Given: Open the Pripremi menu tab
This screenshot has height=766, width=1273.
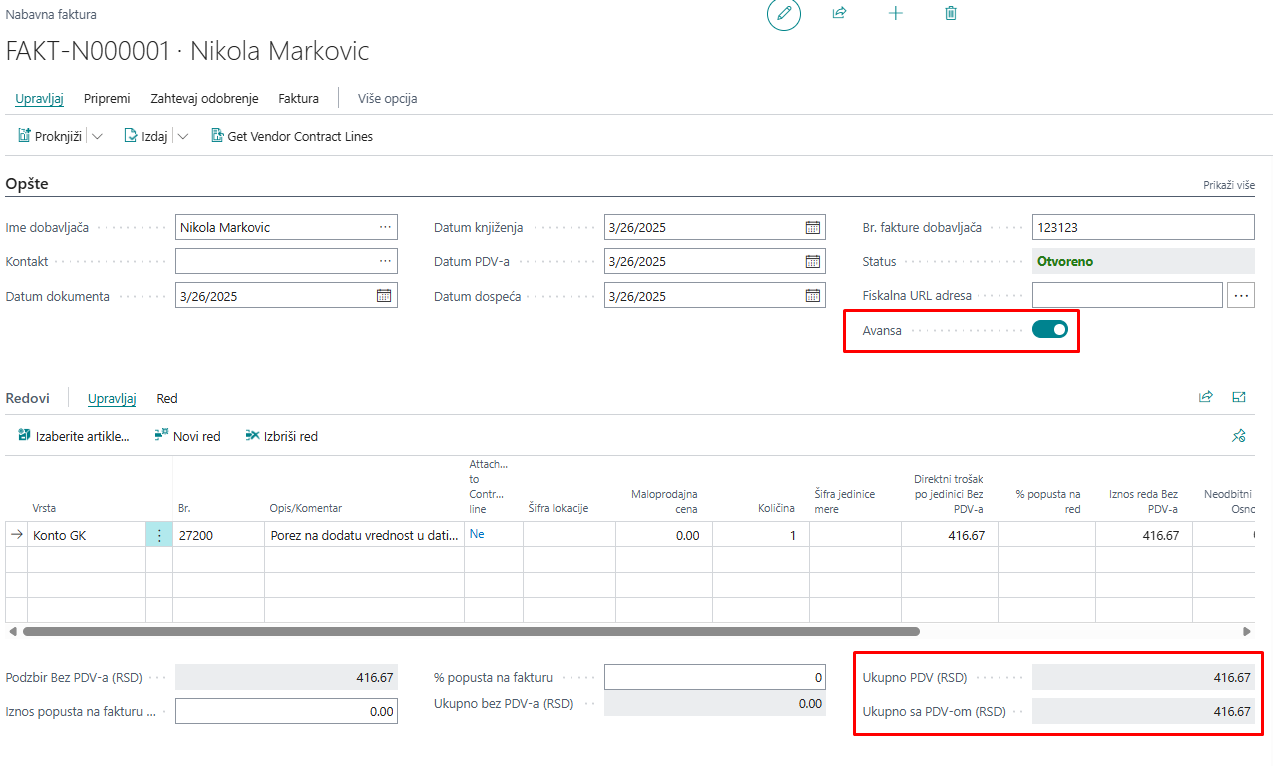Looking at the screenshot, I should (x=107, y=98).
